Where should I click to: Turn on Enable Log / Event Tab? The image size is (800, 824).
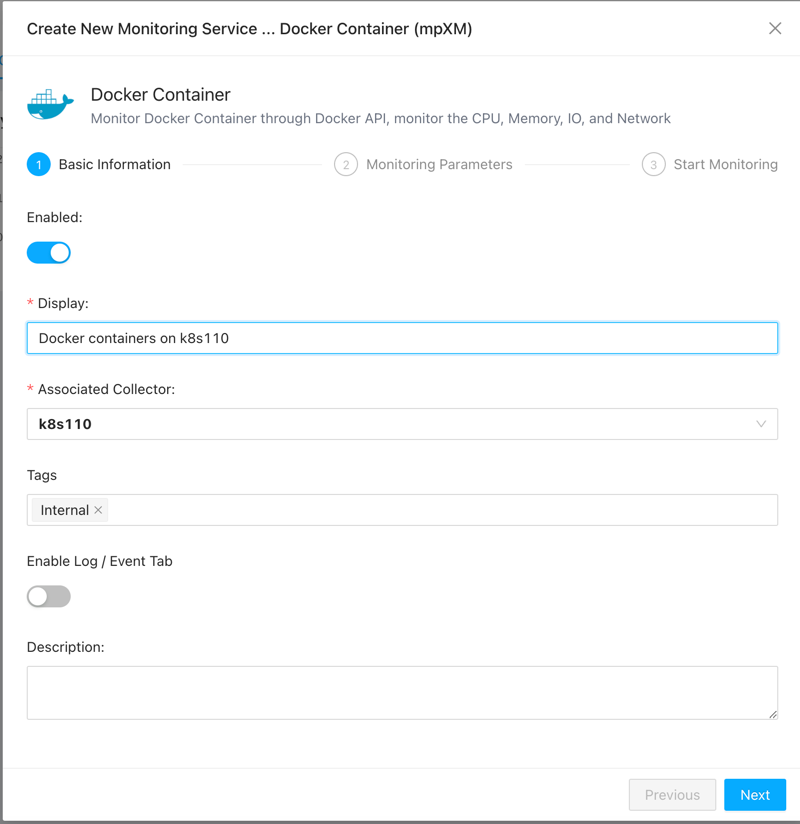[x=49, y=597]
